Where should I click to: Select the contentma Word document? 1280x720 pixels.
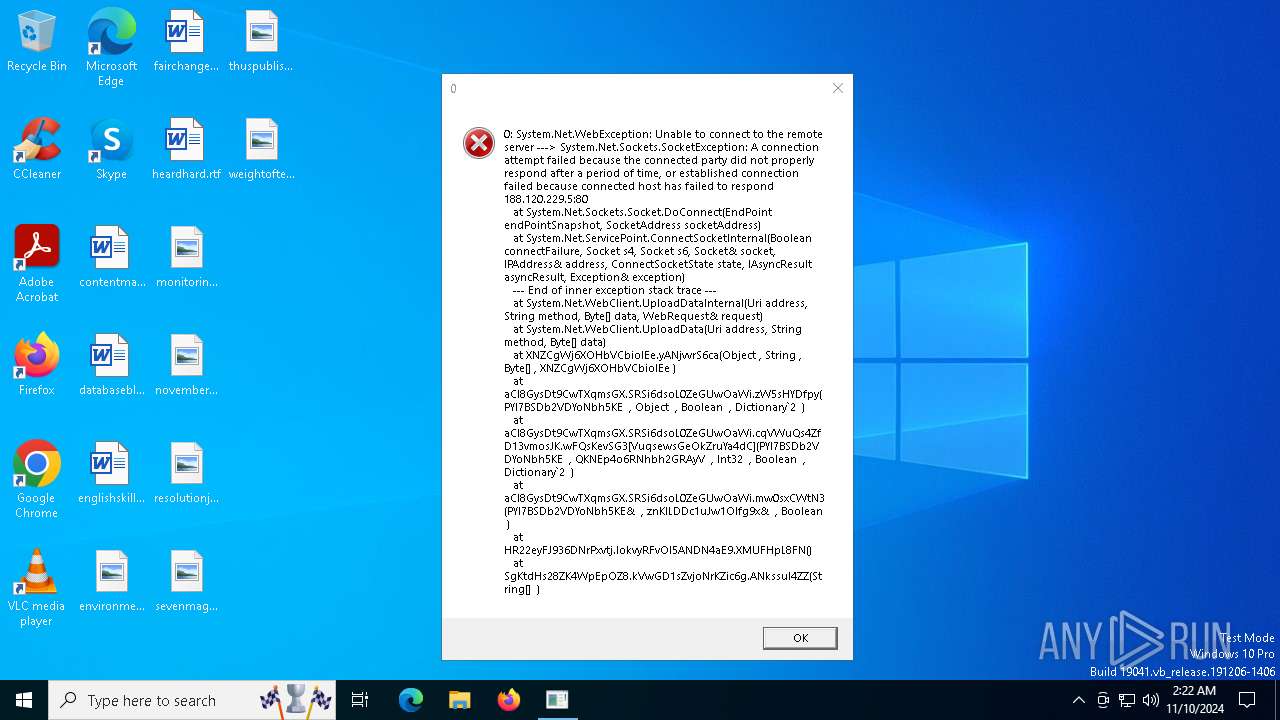pos(111,258)
